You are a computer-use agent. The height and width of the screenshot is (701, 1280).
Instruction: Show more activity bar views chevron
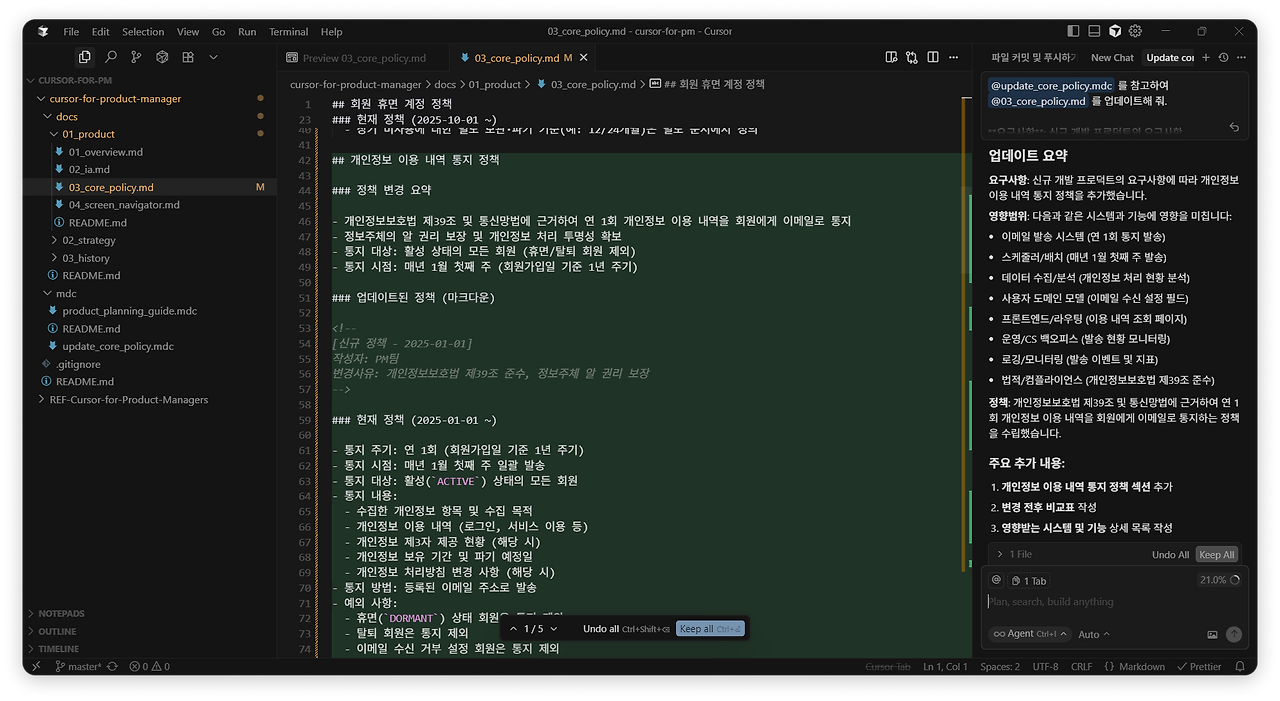point(213,58)
